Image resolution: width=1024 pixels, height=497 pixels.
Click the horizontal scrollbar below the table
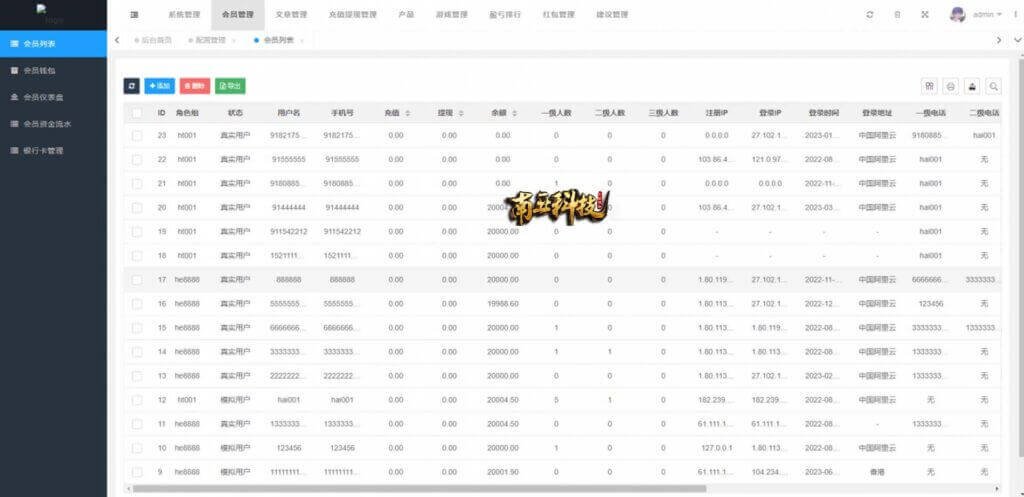click(x=420, y=489)
